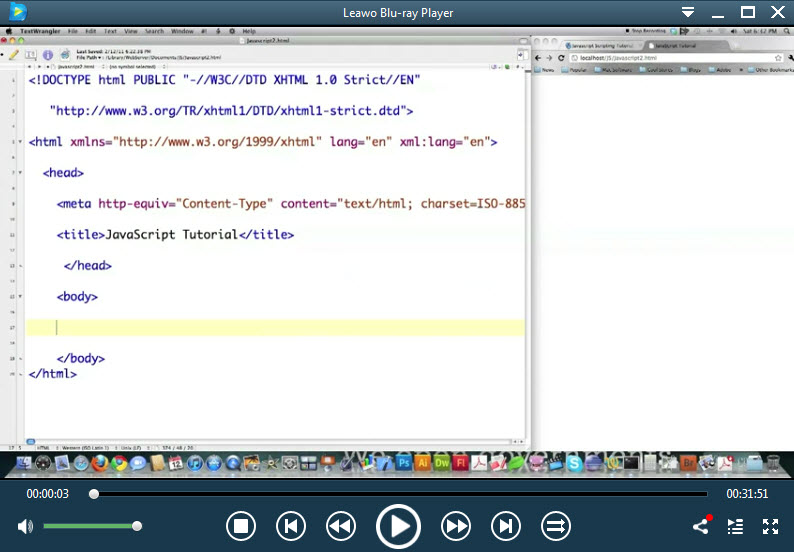Show the playlist panel
The height and width of the screenshot is (552, 794).
(735, 527)
